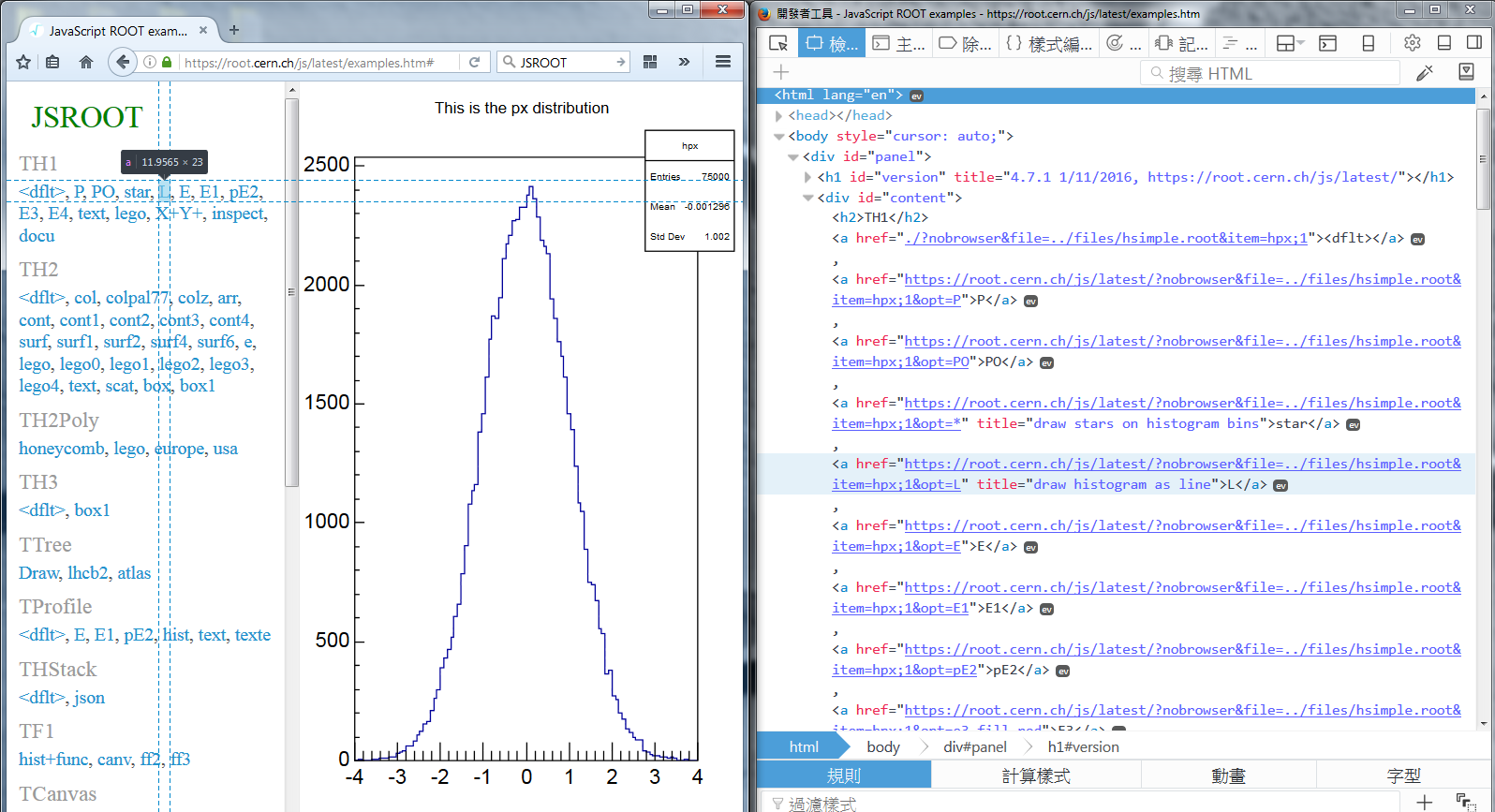Click the colz link under TH2

click(x=193, y=298)
